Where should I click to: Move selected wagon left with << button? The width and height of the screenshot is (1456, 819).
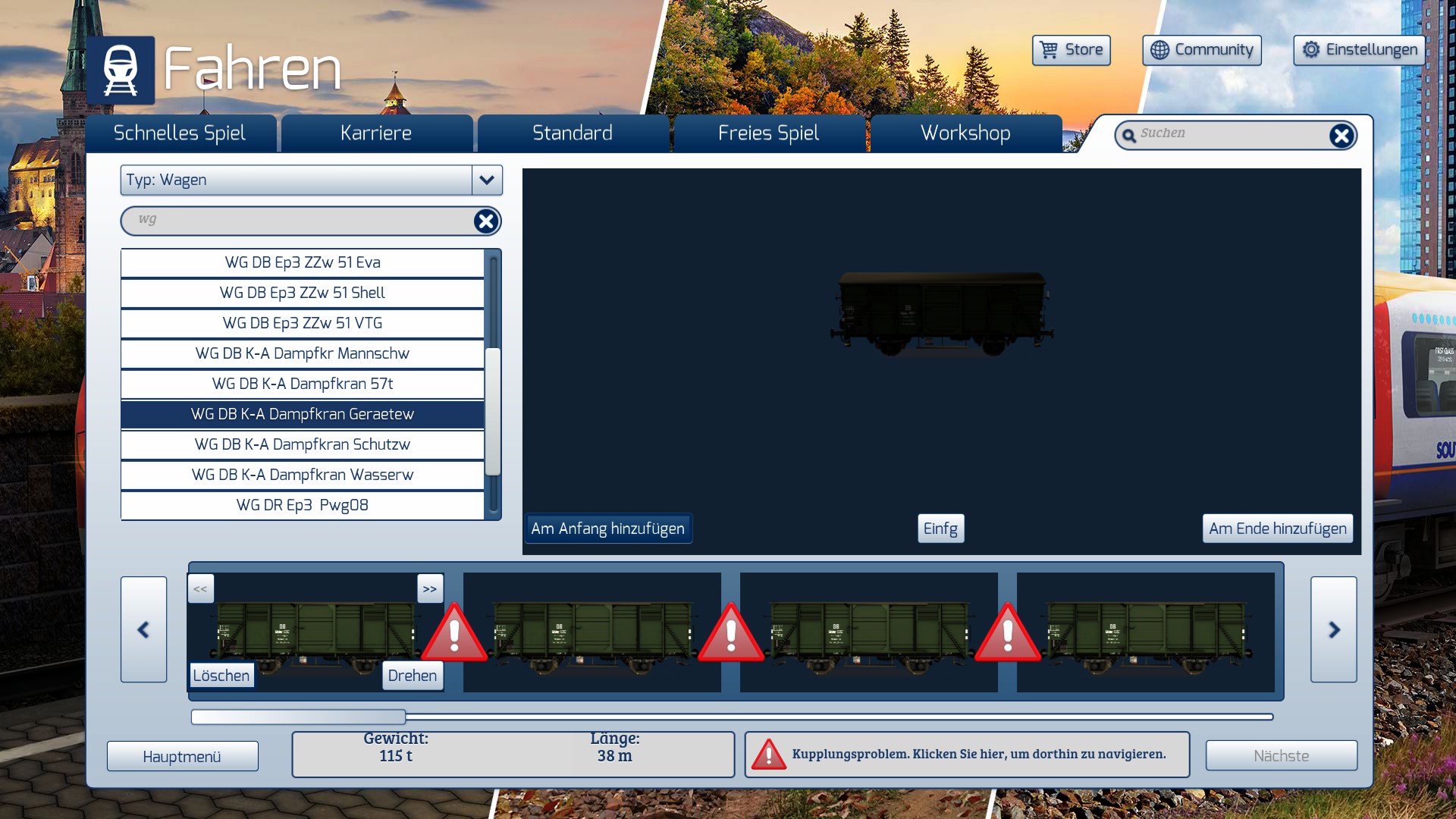point(200,589)
